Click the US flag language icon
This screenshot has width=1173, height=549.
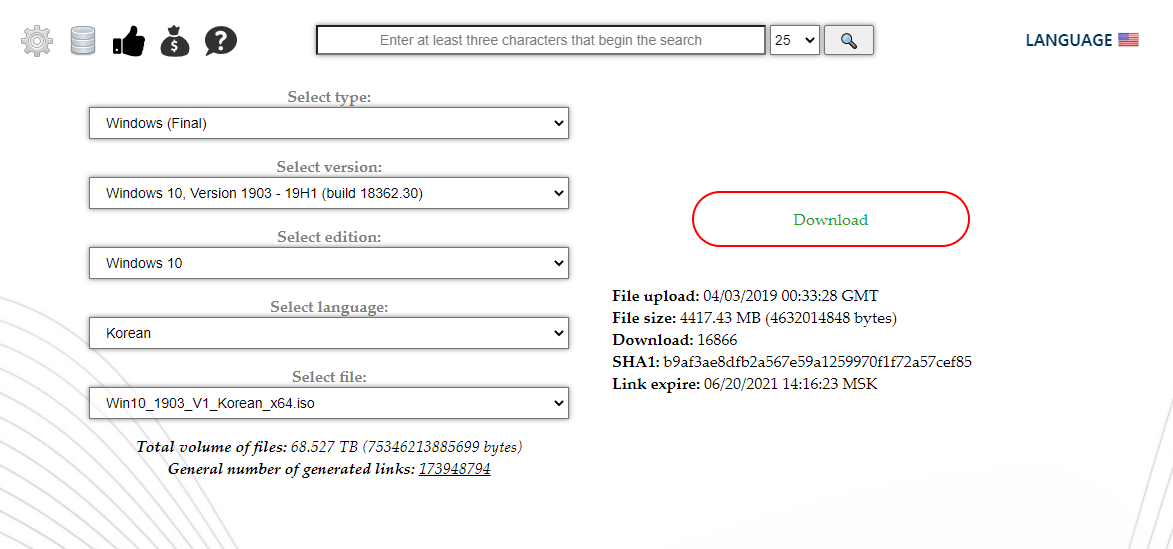[x=1128, y=40]
